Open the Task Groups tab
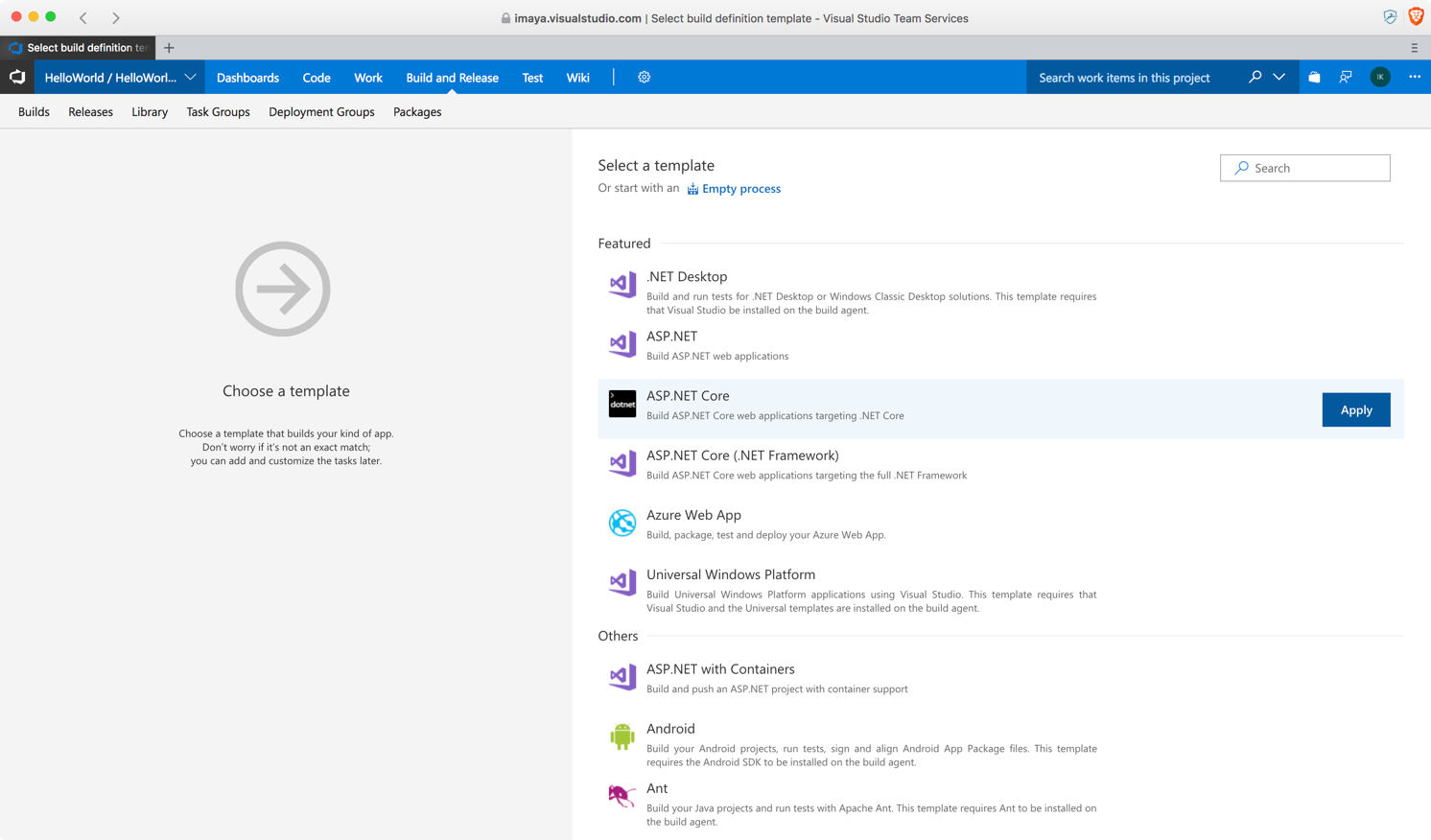 218,112
